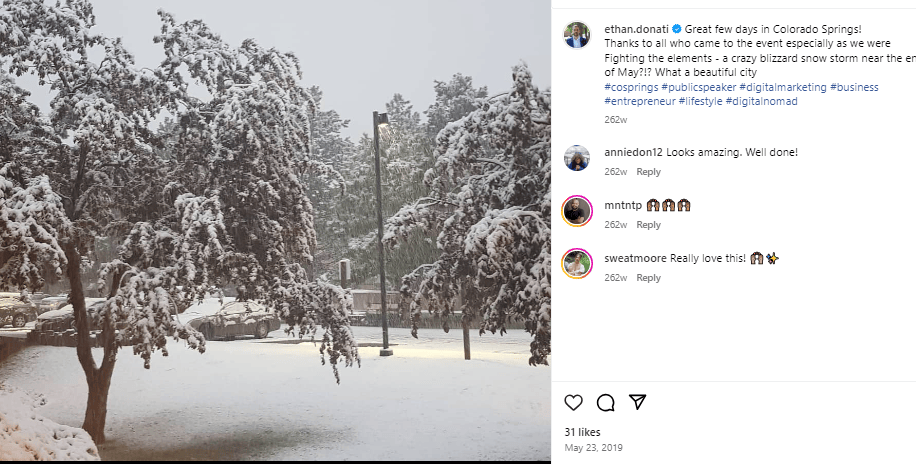This screenshot has width=916, height=464.
Task: Open the snowy Colorado Springs photo
Action: (275, 230)
